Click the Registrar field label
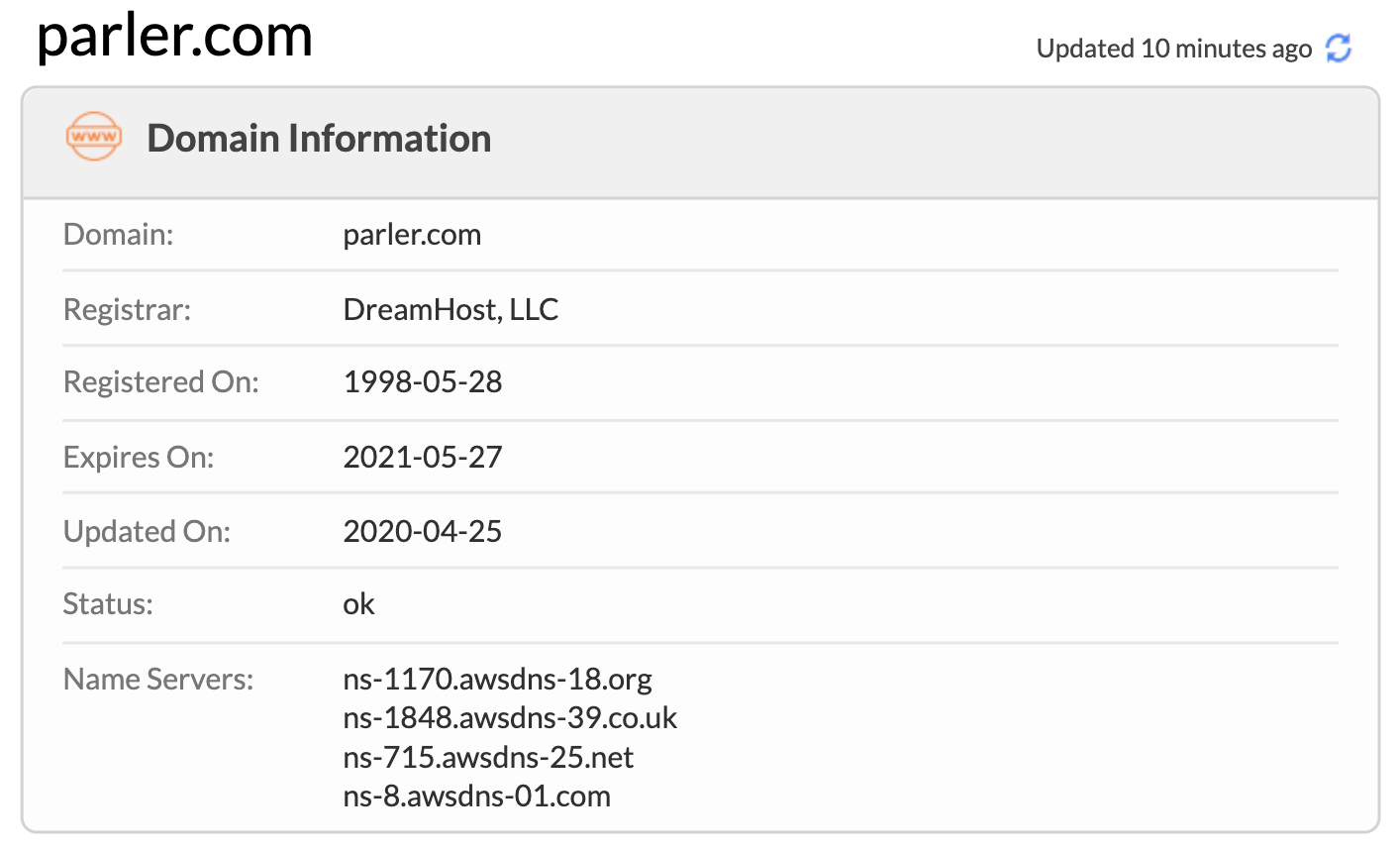 click(127, 310)
